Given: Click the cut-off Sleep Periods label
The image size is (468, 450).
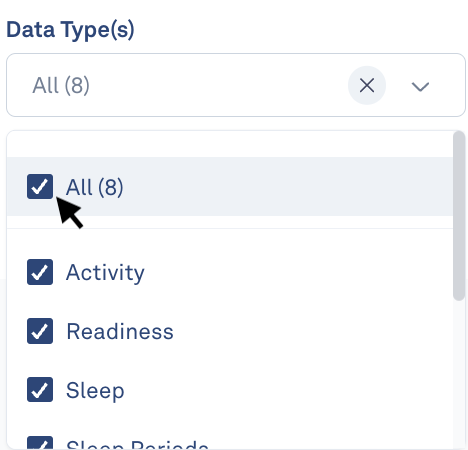Looking at the screenshot, I should point(137,444).
